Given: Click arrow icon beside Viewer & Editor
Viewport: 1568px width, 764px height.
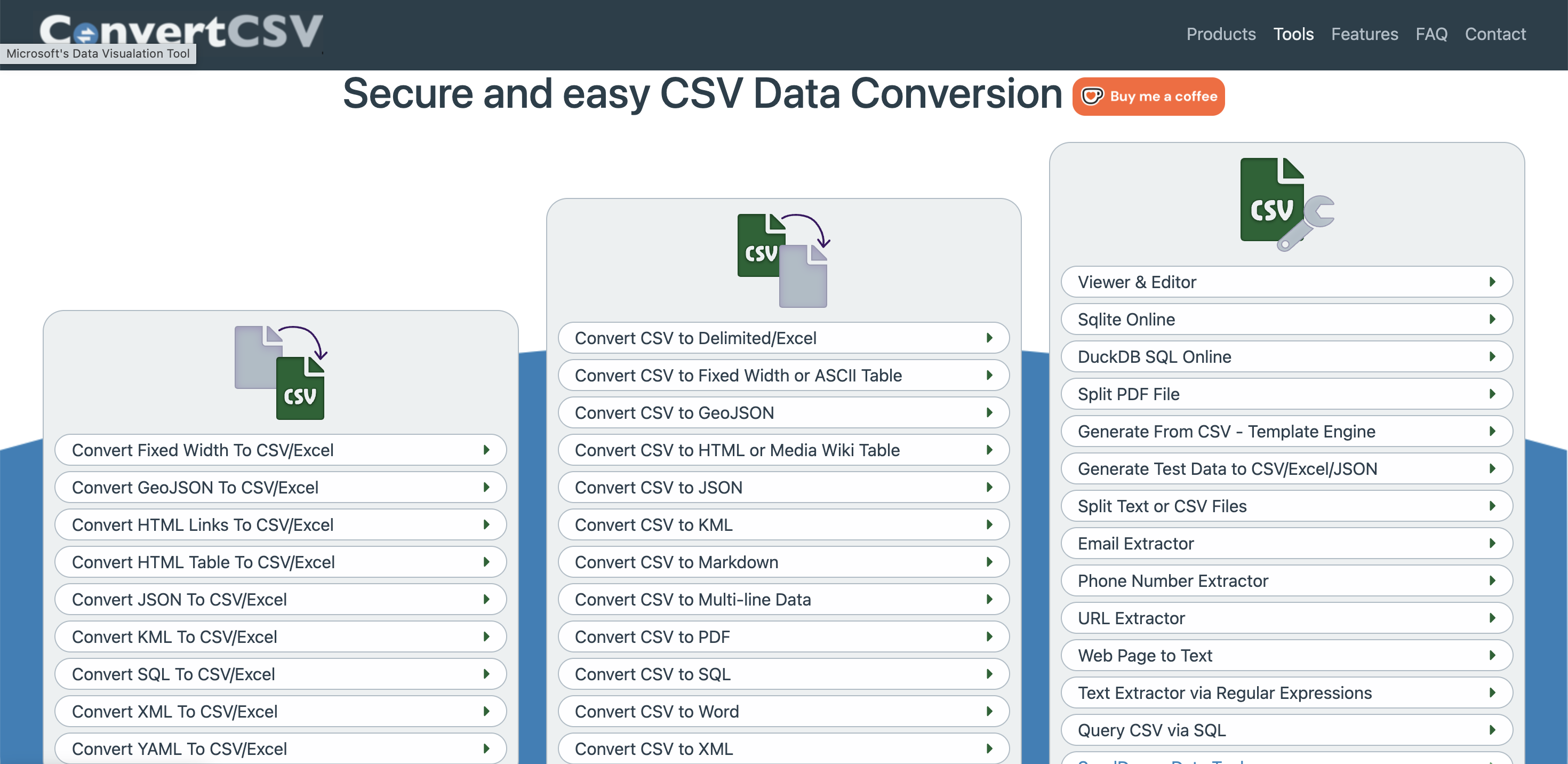Looking at the screenshot, I should click(1492, 282).
